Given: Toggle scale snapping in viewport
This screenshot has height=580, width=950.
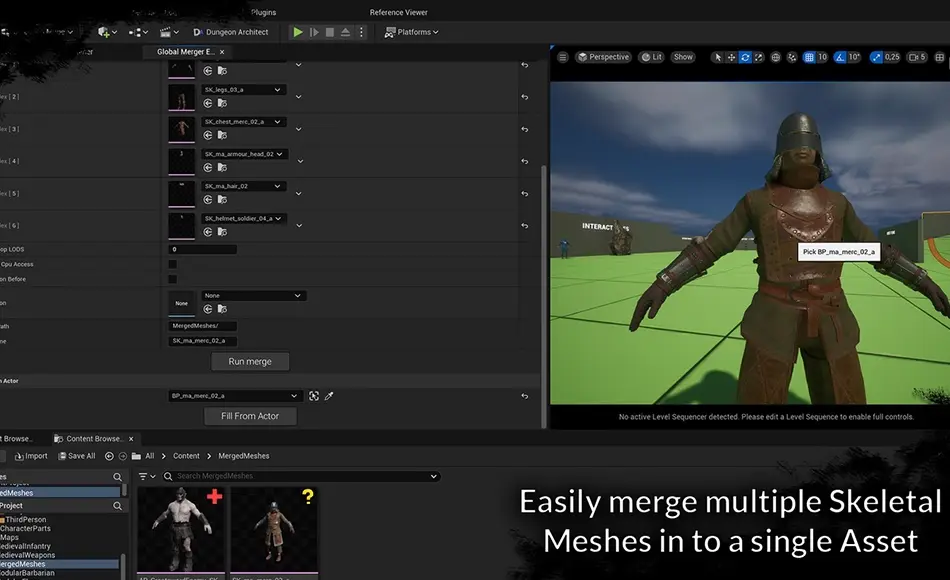Looking at the screenshot, I should pos(876,57).
